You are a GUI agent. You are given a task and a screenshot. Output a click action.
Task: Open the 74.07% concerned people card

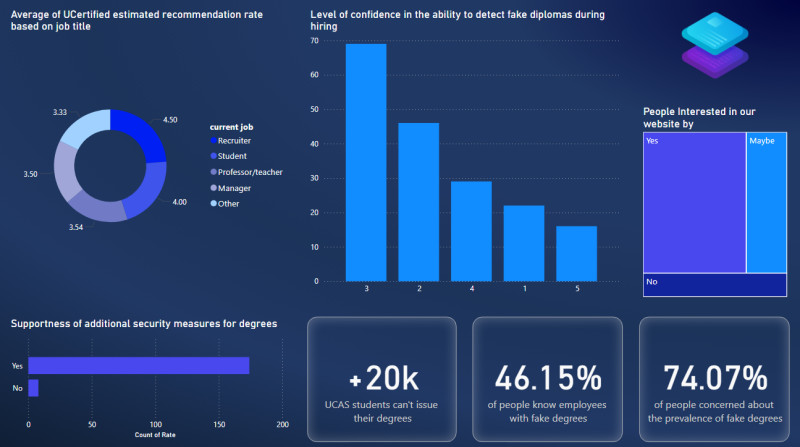(x=714, y=378)
